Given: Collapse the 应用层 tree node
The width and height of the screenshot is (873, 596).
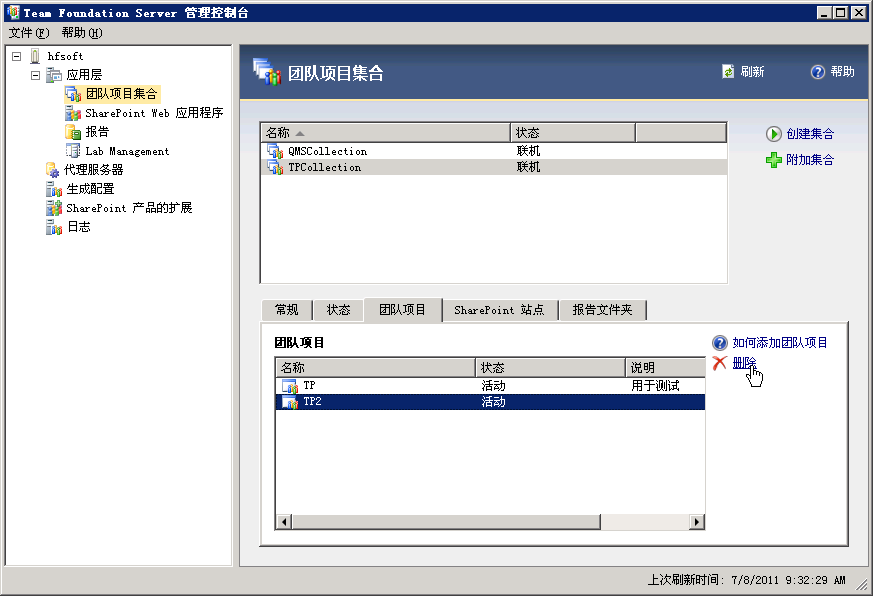Looking at the screenshot, I should pyautogui.click(x=36, y=75).
